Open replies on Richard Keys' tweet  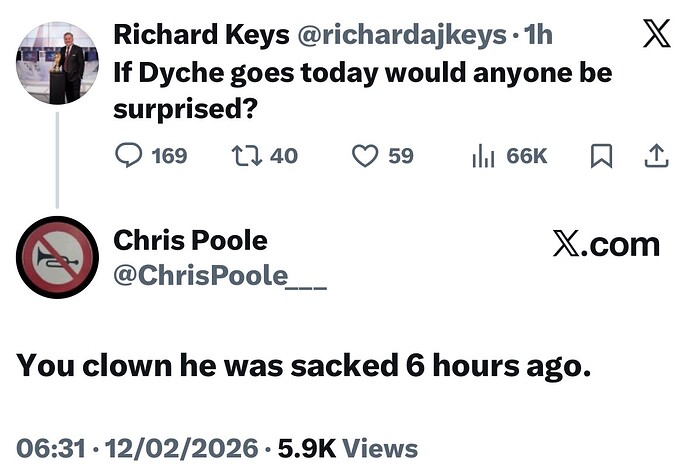tap(128, 155)
